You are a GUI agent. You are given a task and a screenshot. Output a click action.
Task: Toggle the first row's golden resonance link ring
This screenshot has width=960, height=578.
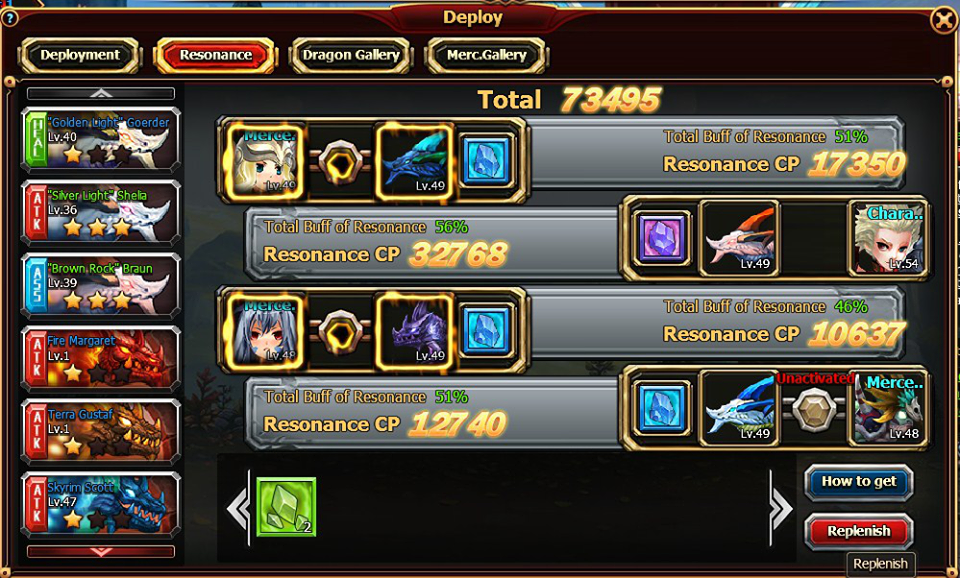[x=340, y=162]
